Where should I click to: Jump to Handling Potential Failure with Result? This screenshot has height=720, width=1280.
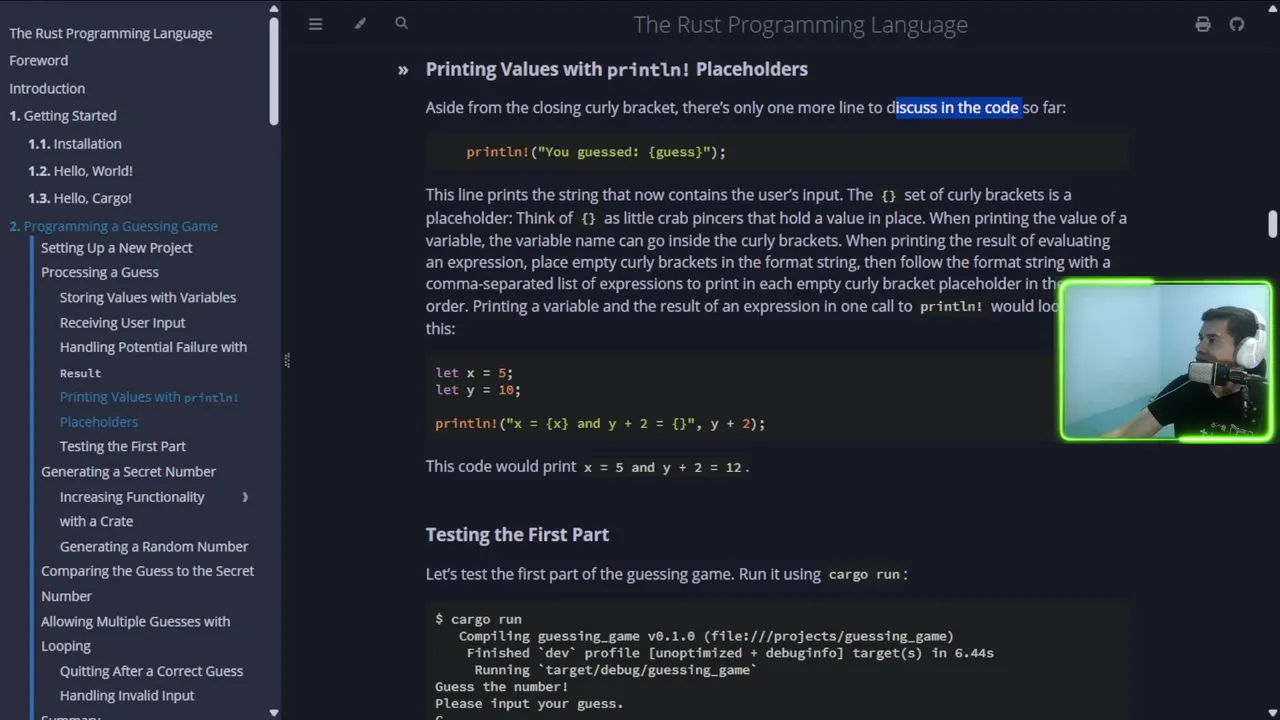tap(153, 359)
